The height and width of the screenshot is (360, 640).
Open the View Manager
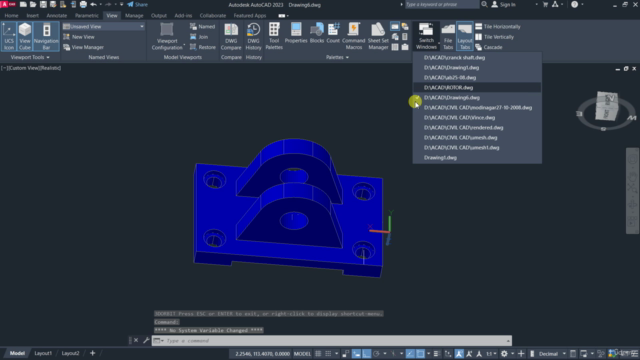[x=83, y=47]
